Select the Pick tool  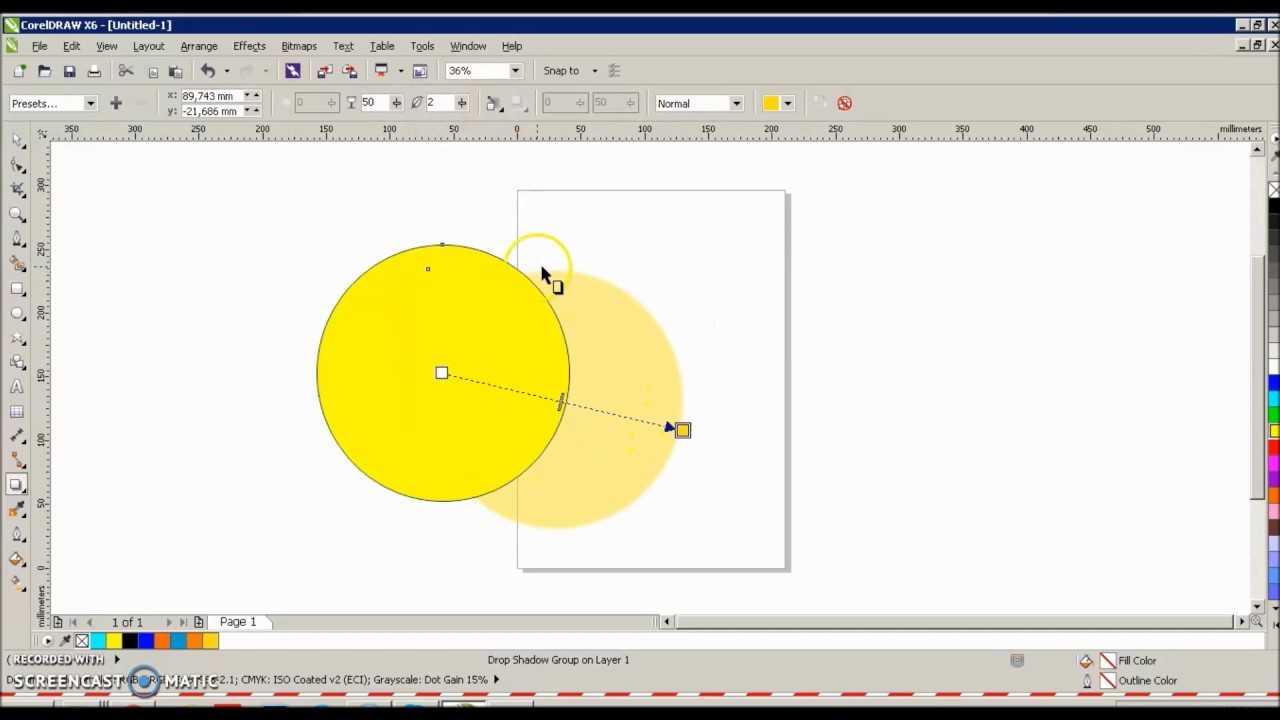17,140
